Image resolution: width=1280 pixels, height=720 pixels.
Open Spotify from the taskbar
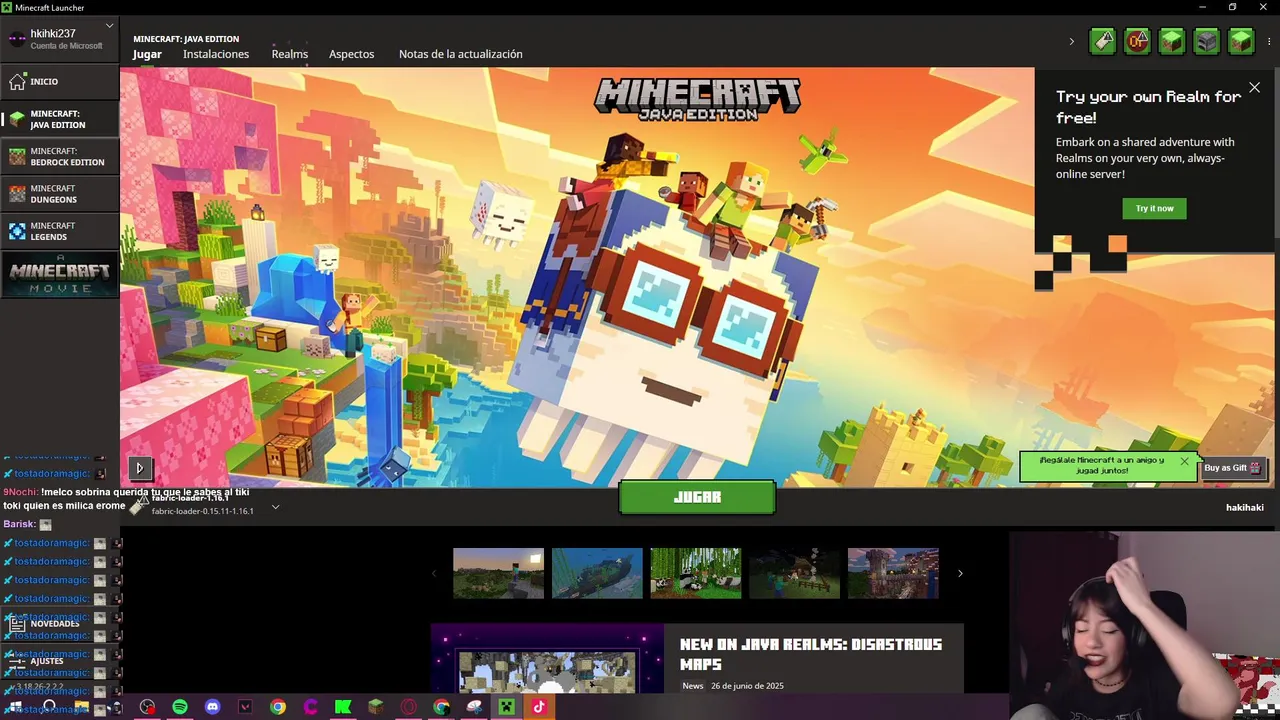point(180,707)
